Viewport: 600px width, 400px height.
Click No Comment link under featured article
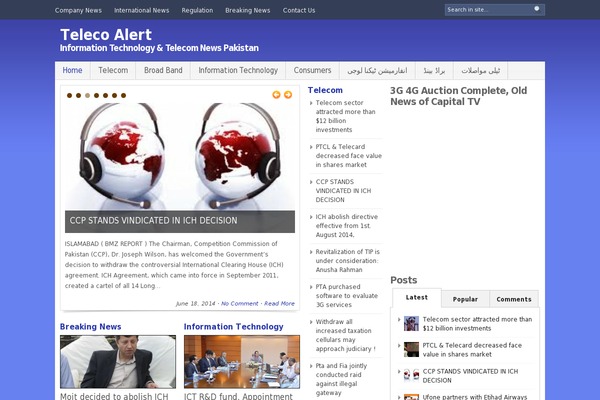tap(240, 304)
